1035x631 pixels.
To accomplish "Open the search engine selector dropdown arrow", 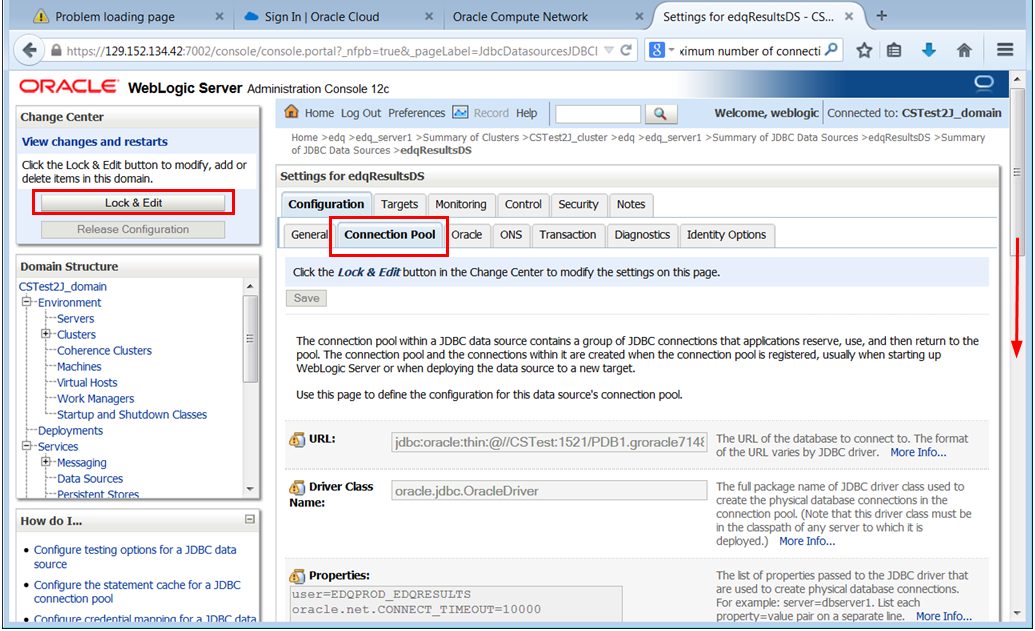I will tap(672, 50).
